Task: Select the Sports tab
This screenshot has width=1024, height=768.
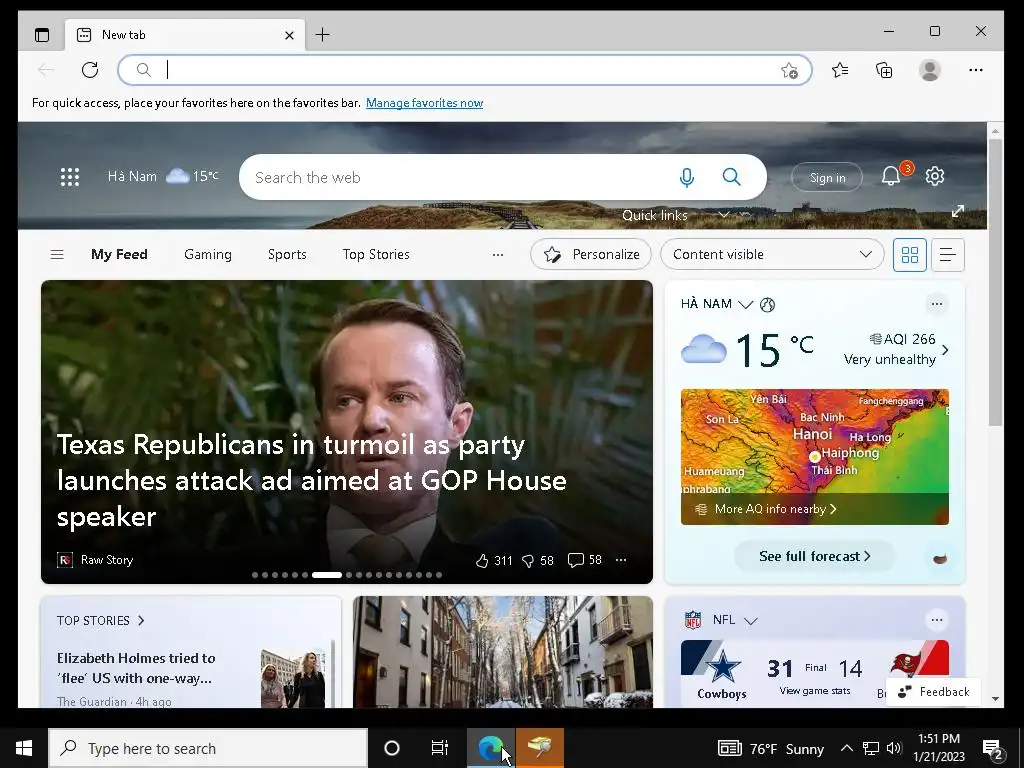Action: click(287, 254)
